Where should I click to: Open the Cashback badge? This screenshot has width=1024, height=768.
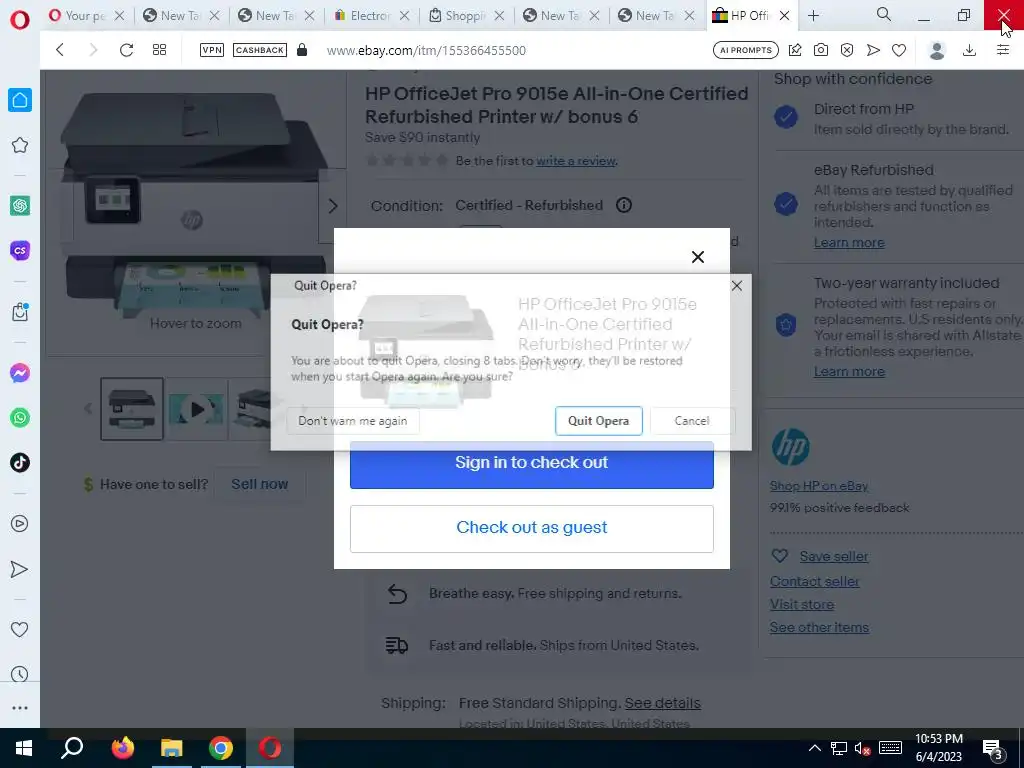260,50
